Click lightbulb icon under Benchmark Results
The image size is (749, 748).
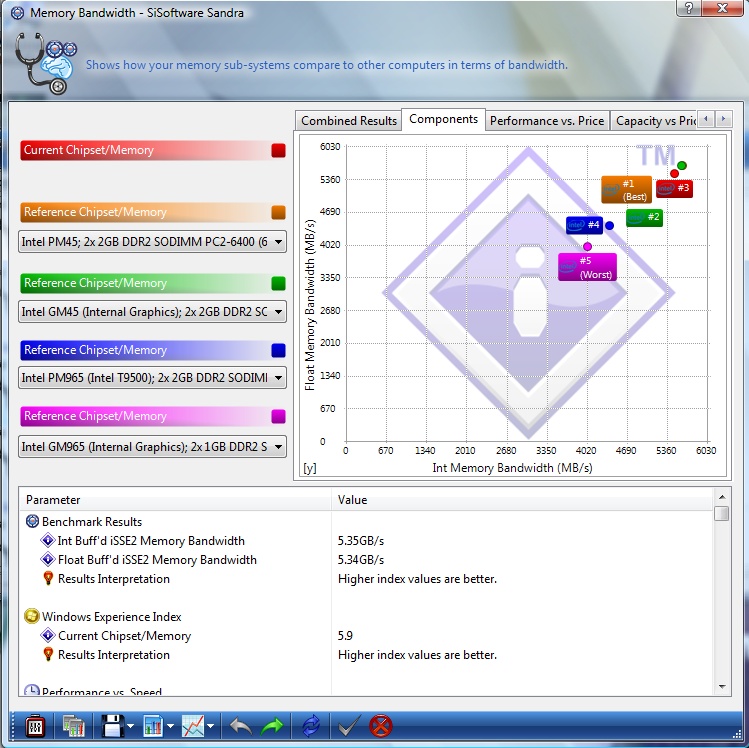click(48, 578)
